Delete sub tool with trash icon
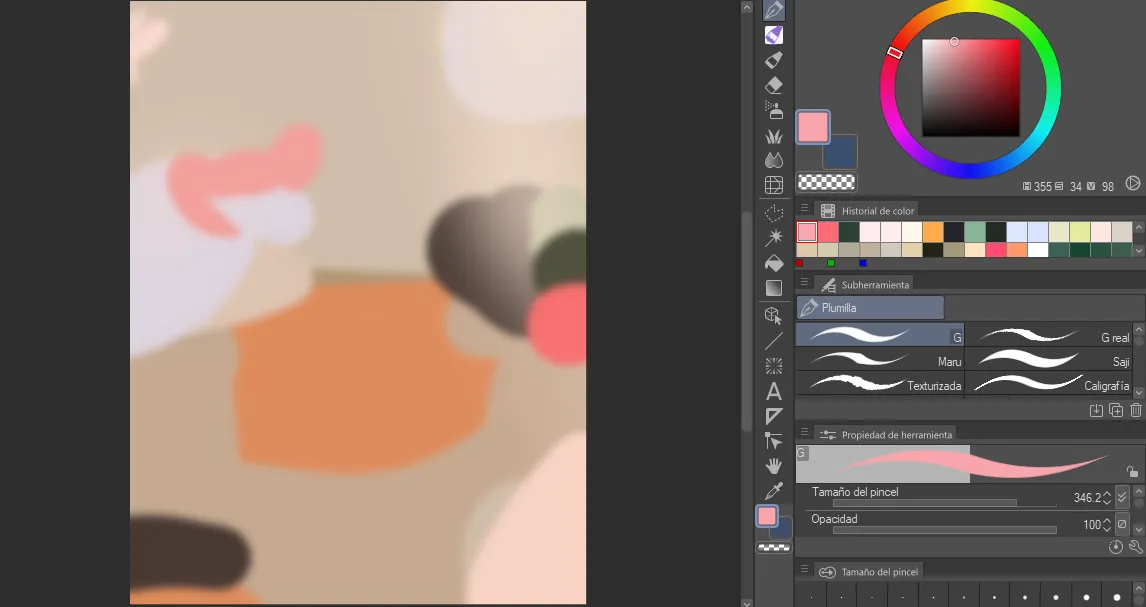Image resolution: width=1146 pixels, height=607 pixels. tap(1136, 411)
